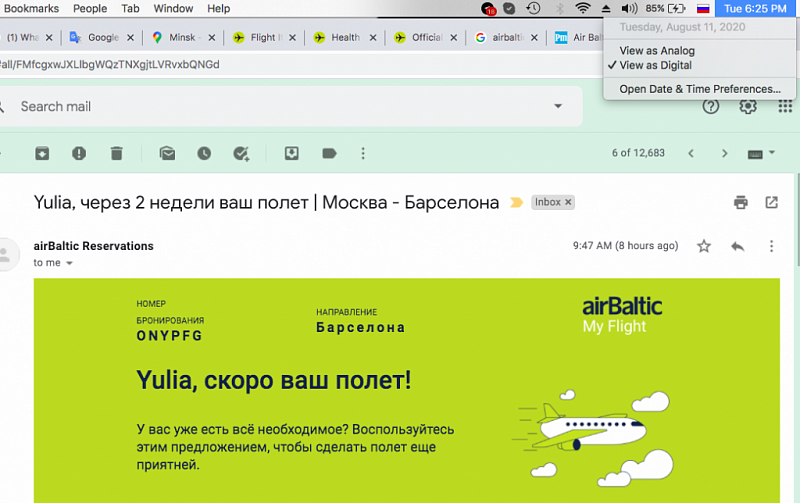The width and height of the screenshot is (800, 503).
Task: Open the Labels icon in the toolbar
Action: [x=330, y=153]
